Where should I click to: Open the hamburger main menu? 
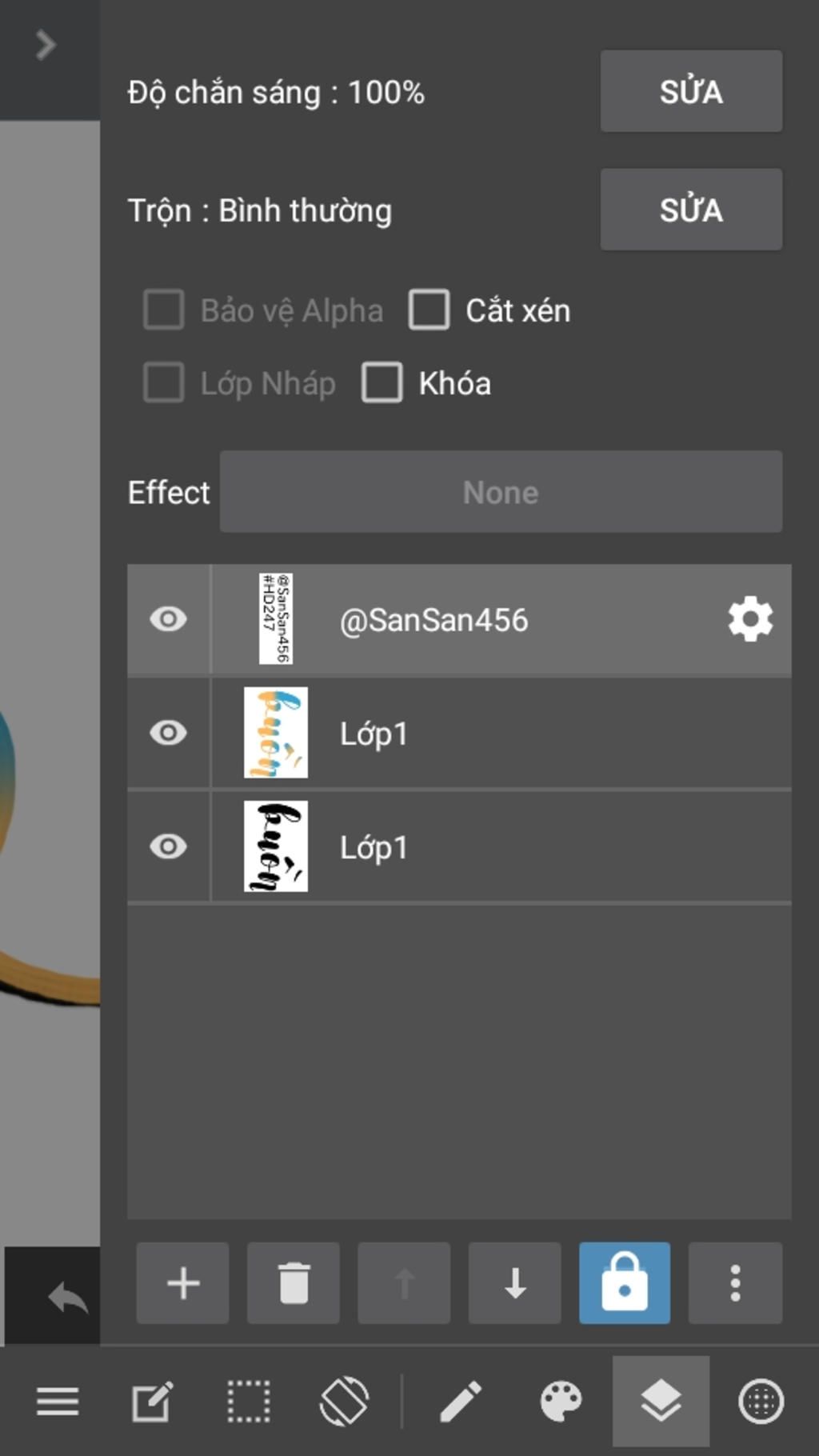tap(58, 1402)
